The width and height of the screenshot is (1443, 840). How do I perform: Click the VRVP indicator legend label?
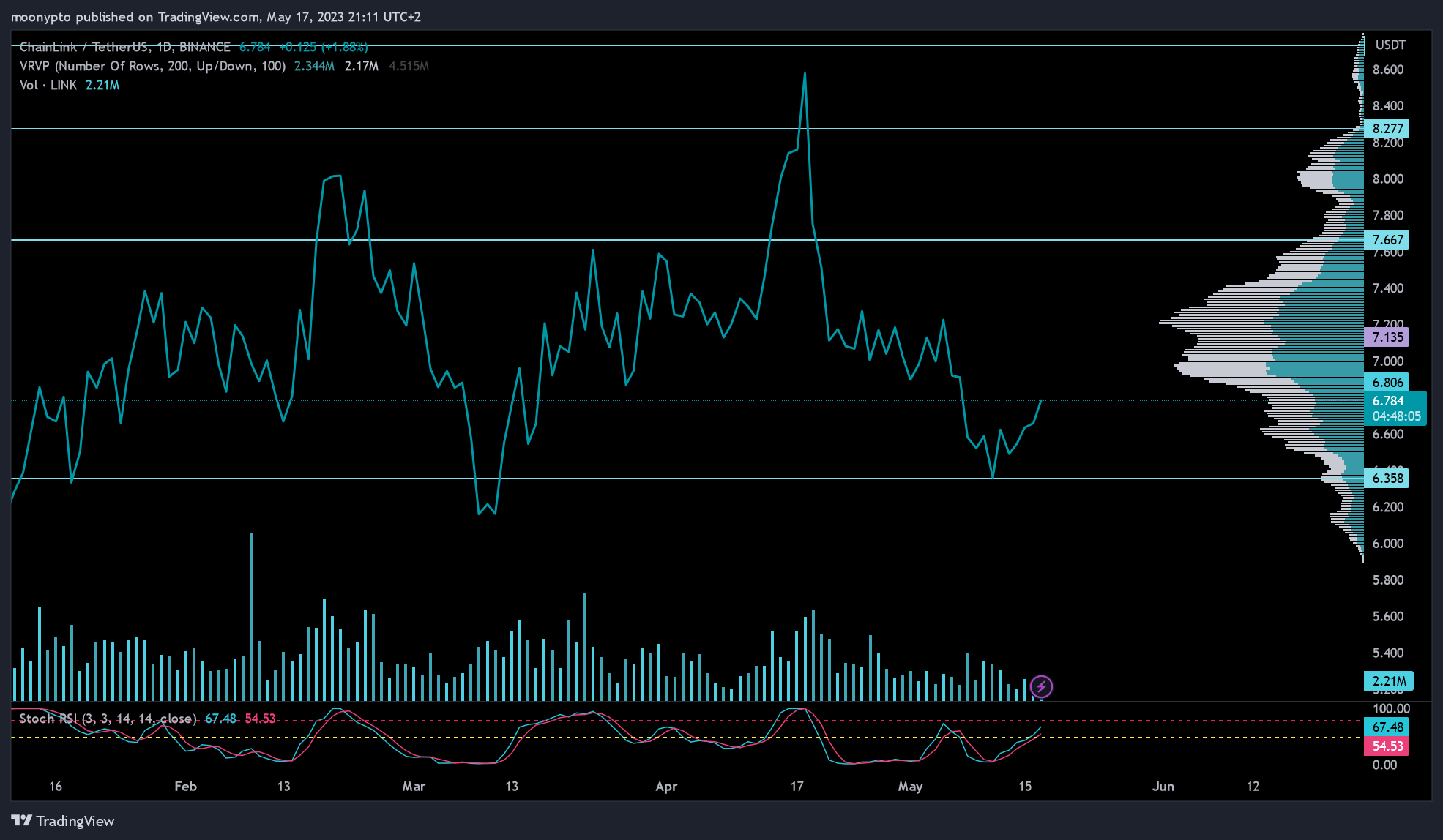pos(152,66)
